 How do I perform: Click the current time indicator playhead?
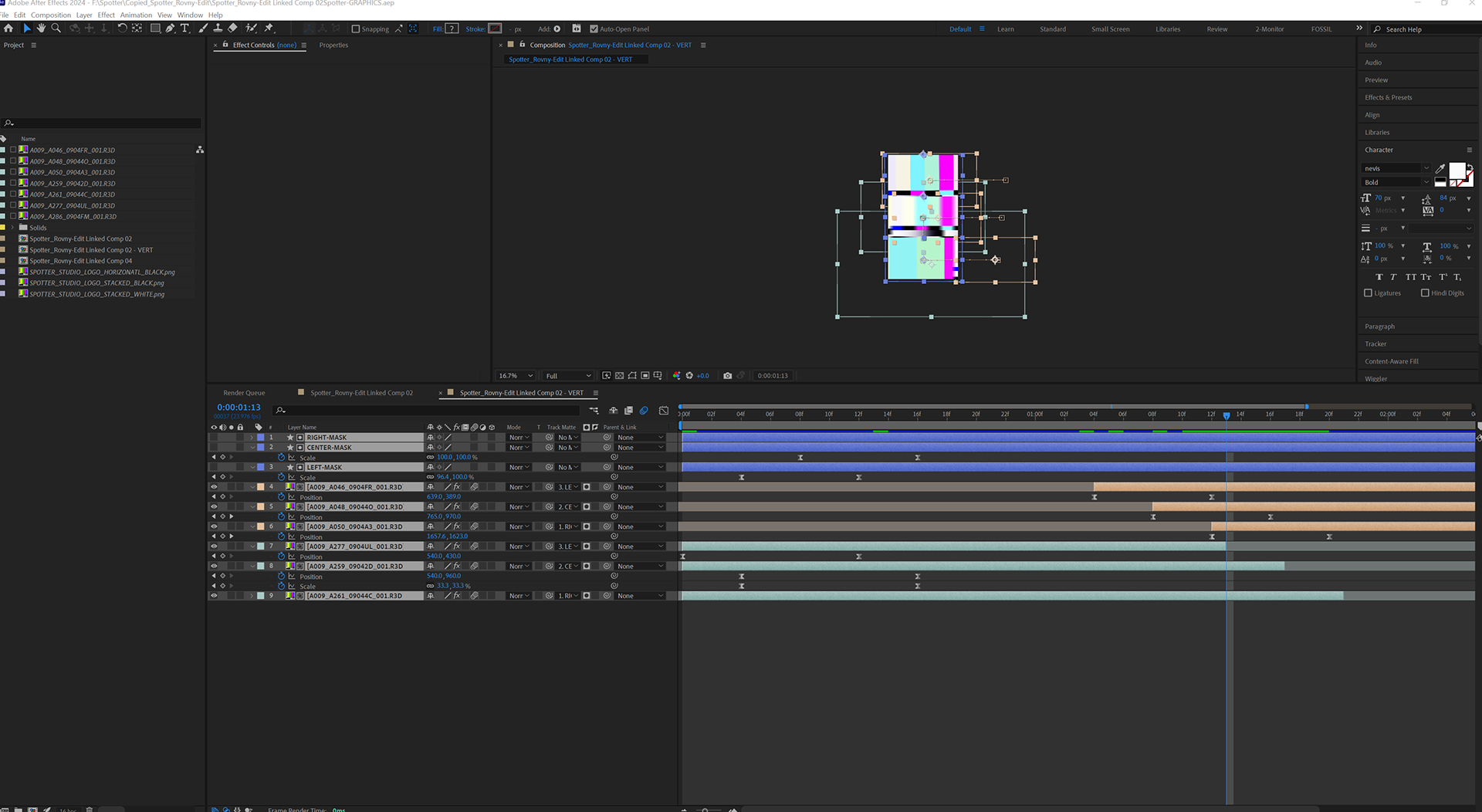[x=1227, y=415]
